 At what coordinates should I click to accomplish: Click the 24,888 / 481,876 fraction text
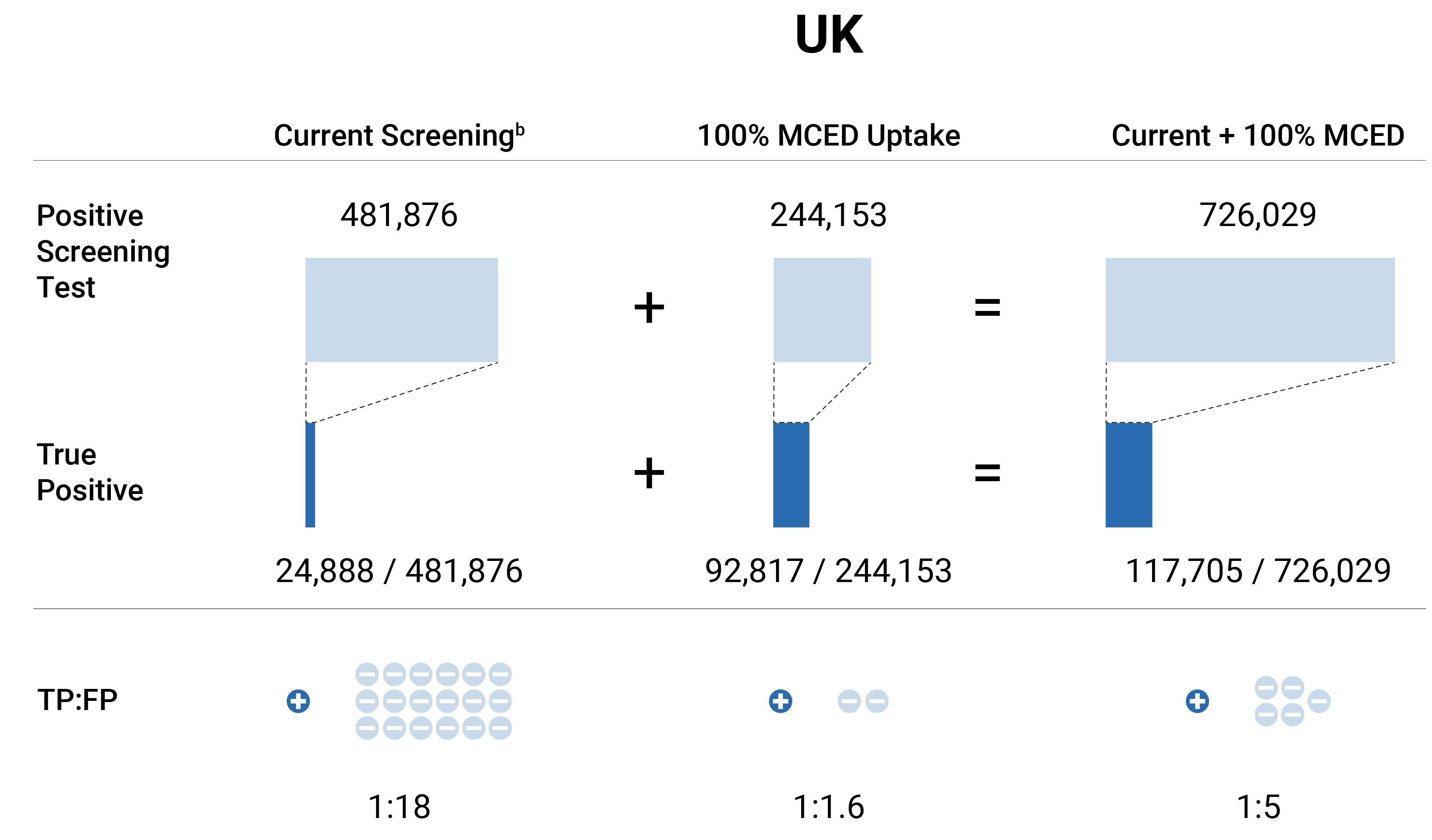[399, 571]
